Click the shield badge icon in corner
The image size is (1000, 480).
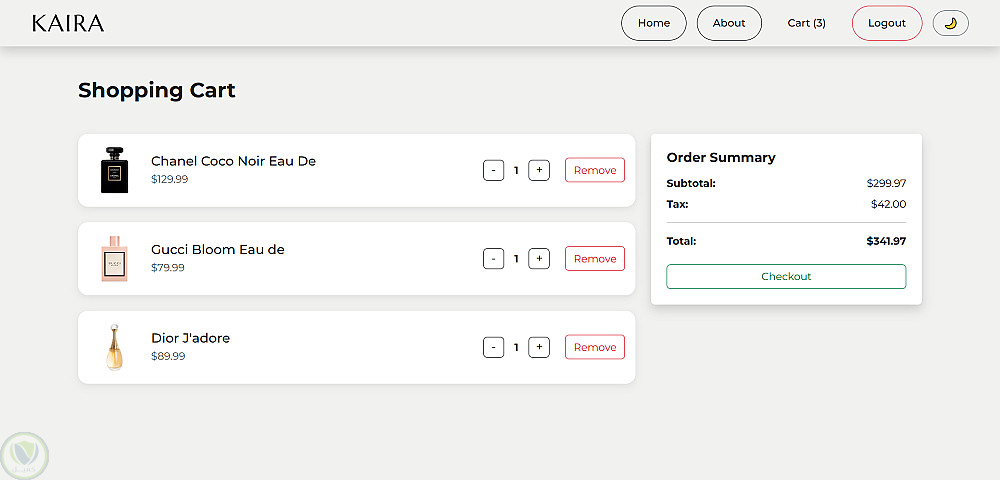pyautogui.click(x=24, y=455)
